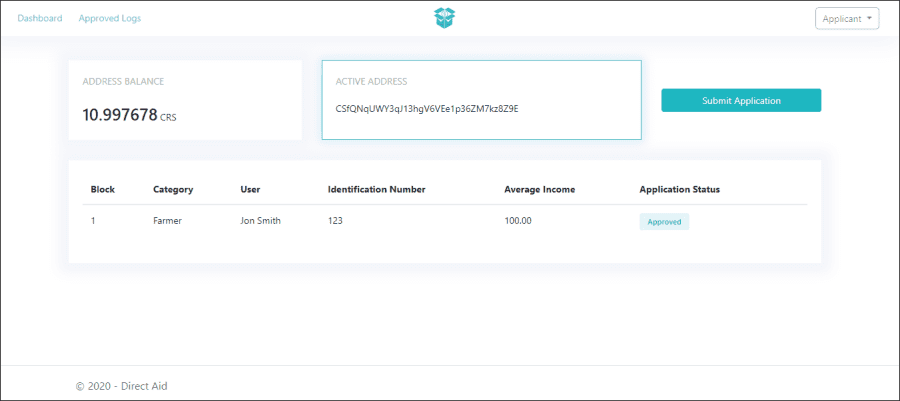The width and height of the screenshot is (900, 401).
Task: Click the Approved status badge
Action: coord(664,222)
